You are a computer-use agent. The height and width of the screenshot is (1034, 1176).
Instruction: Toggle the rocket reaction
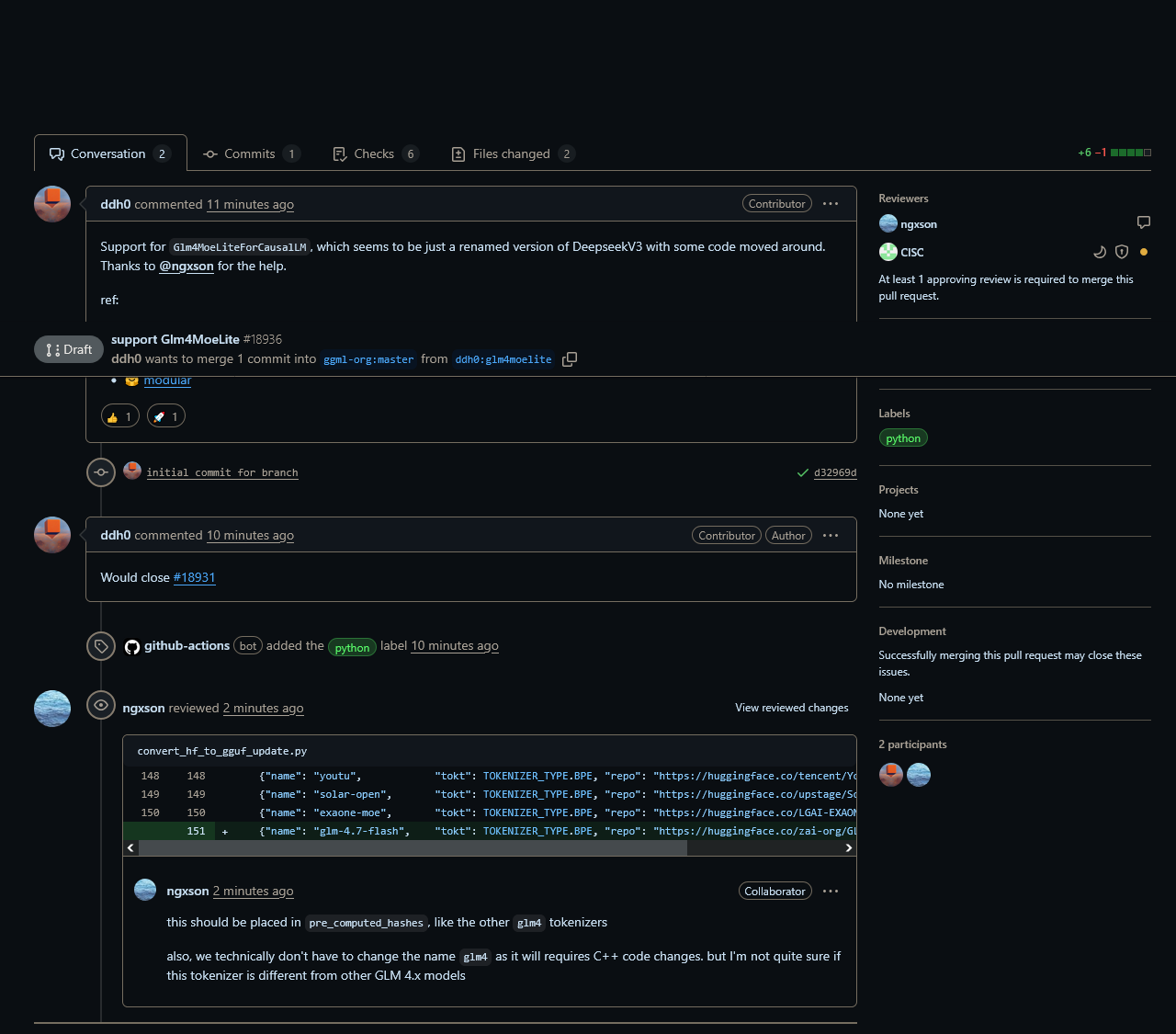[166, 416]
